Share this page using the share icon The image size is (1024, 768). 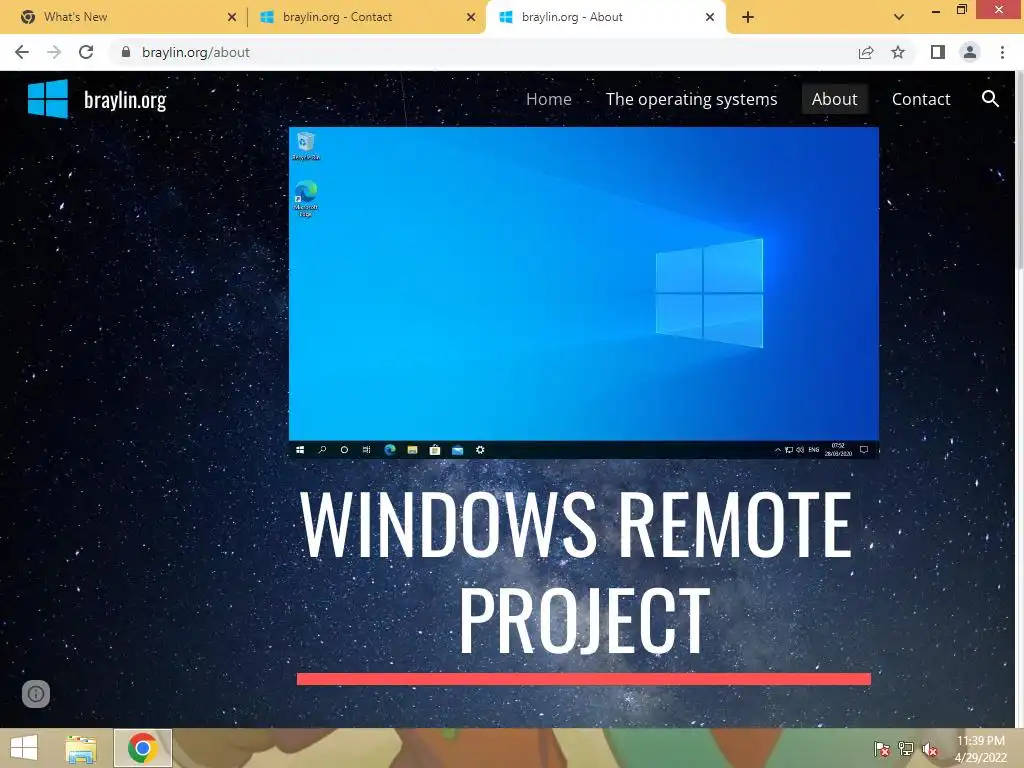[866, 52]
